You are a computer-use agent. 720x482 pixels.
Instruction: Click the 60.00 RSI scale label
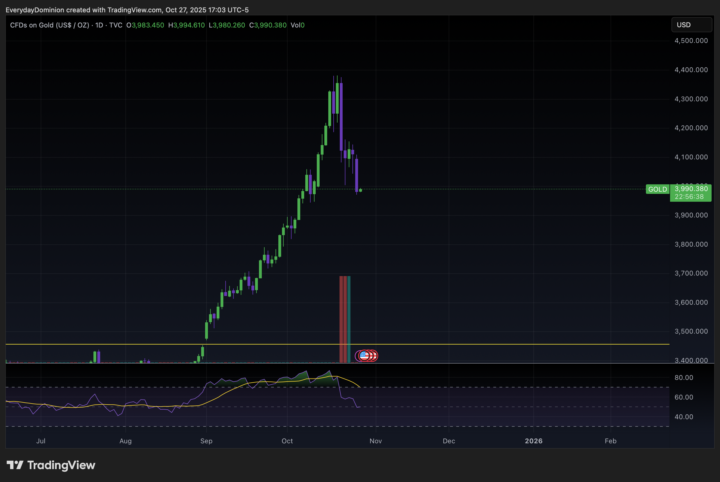(x=683, y=397)
